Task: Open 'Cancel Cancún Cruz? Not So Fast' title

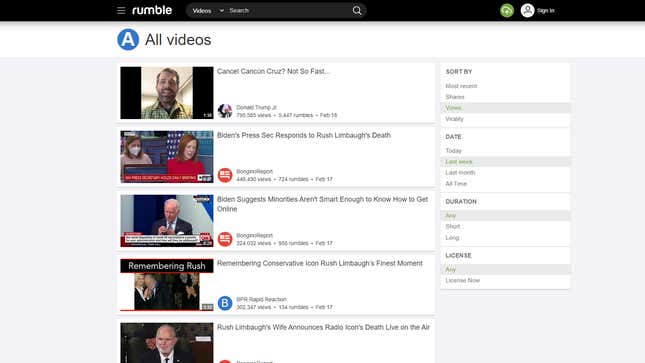Action: tap(273, 71)
